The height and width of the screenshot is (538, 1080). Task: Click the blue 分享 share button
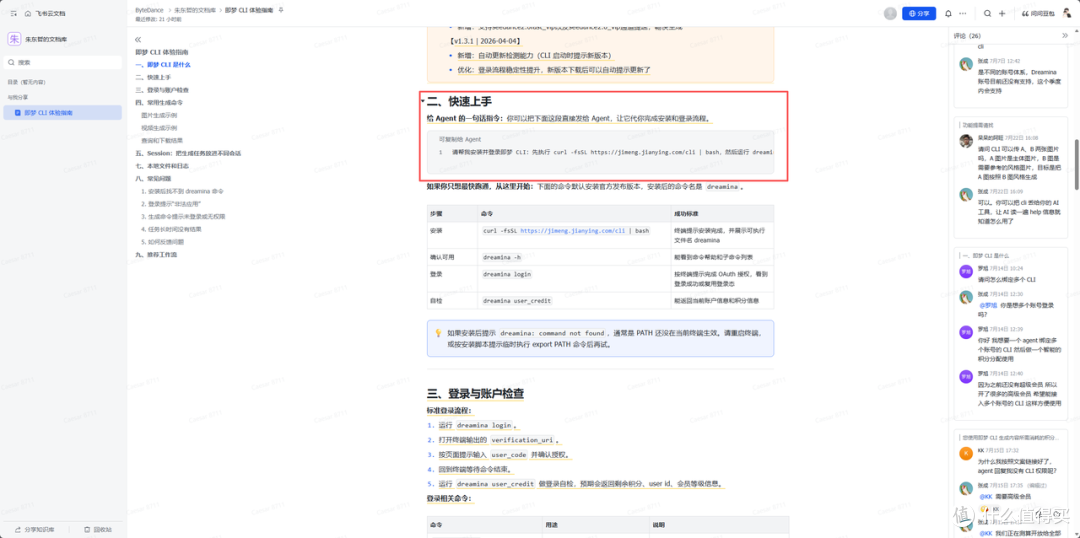coord(919,13)
